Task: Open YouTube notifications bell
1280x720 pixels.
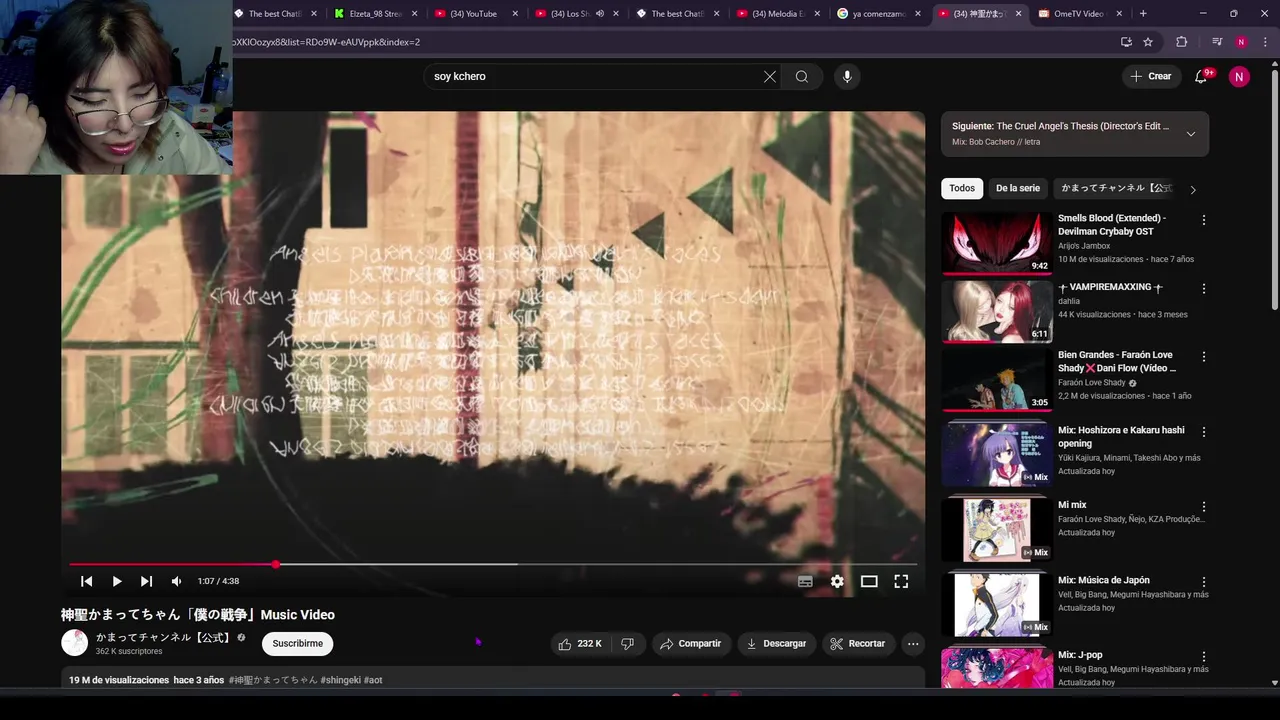Action: [1202, 76]
